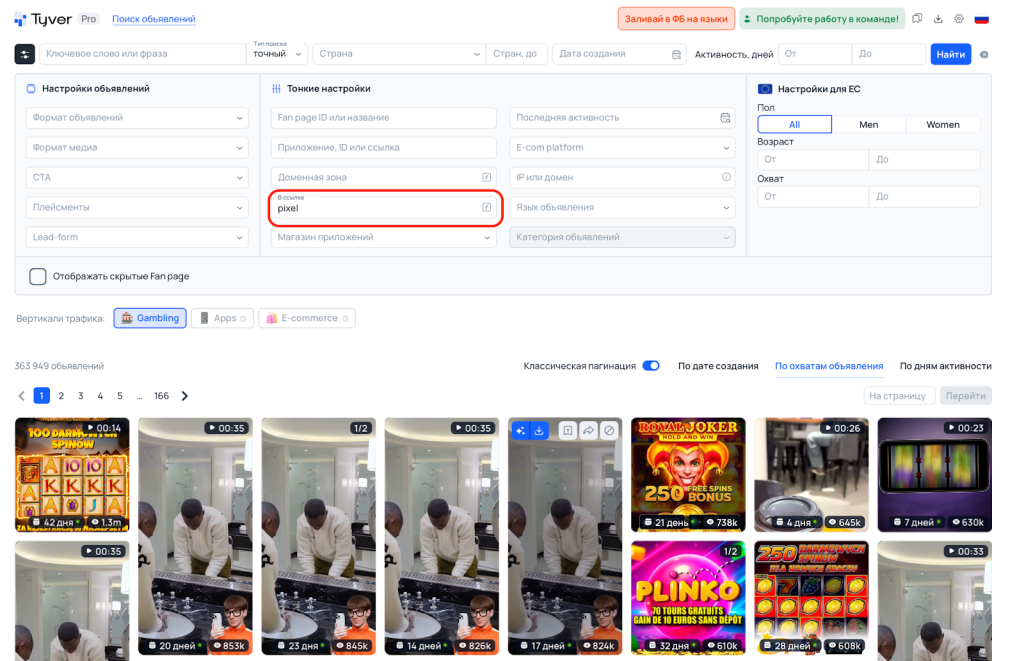The height and width of the screenshot is (661, 1024).
Task: Click the filter settings icon beside keyword field
Action: [x=25, y=54]
